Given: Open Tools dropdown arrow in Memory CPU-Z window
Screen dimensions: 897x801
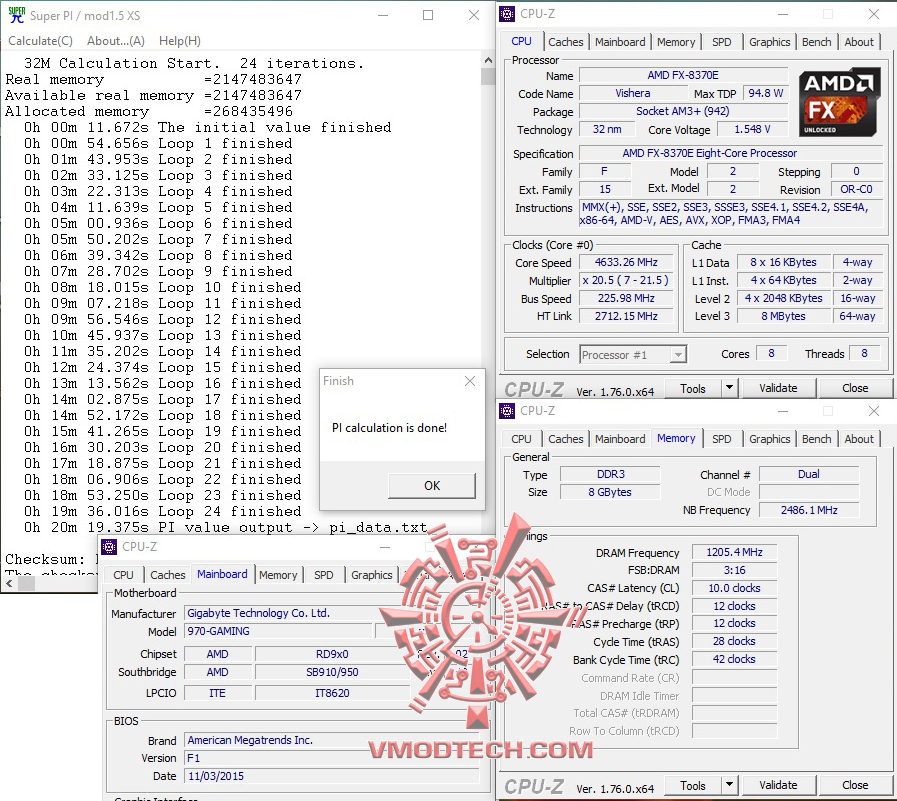Looking at the screenshot, I should (729, 785).
